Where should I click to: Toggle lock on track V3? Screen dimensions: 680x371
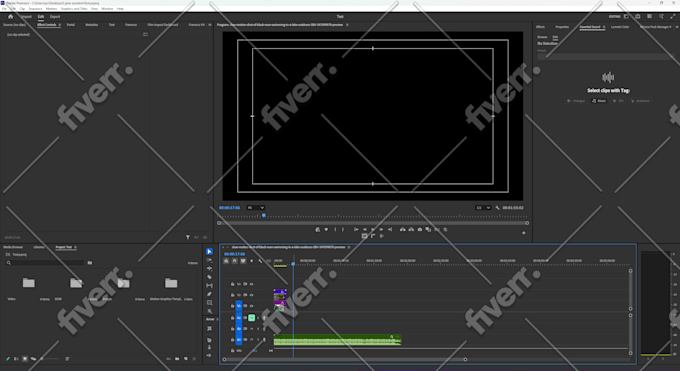coord(232,284)
